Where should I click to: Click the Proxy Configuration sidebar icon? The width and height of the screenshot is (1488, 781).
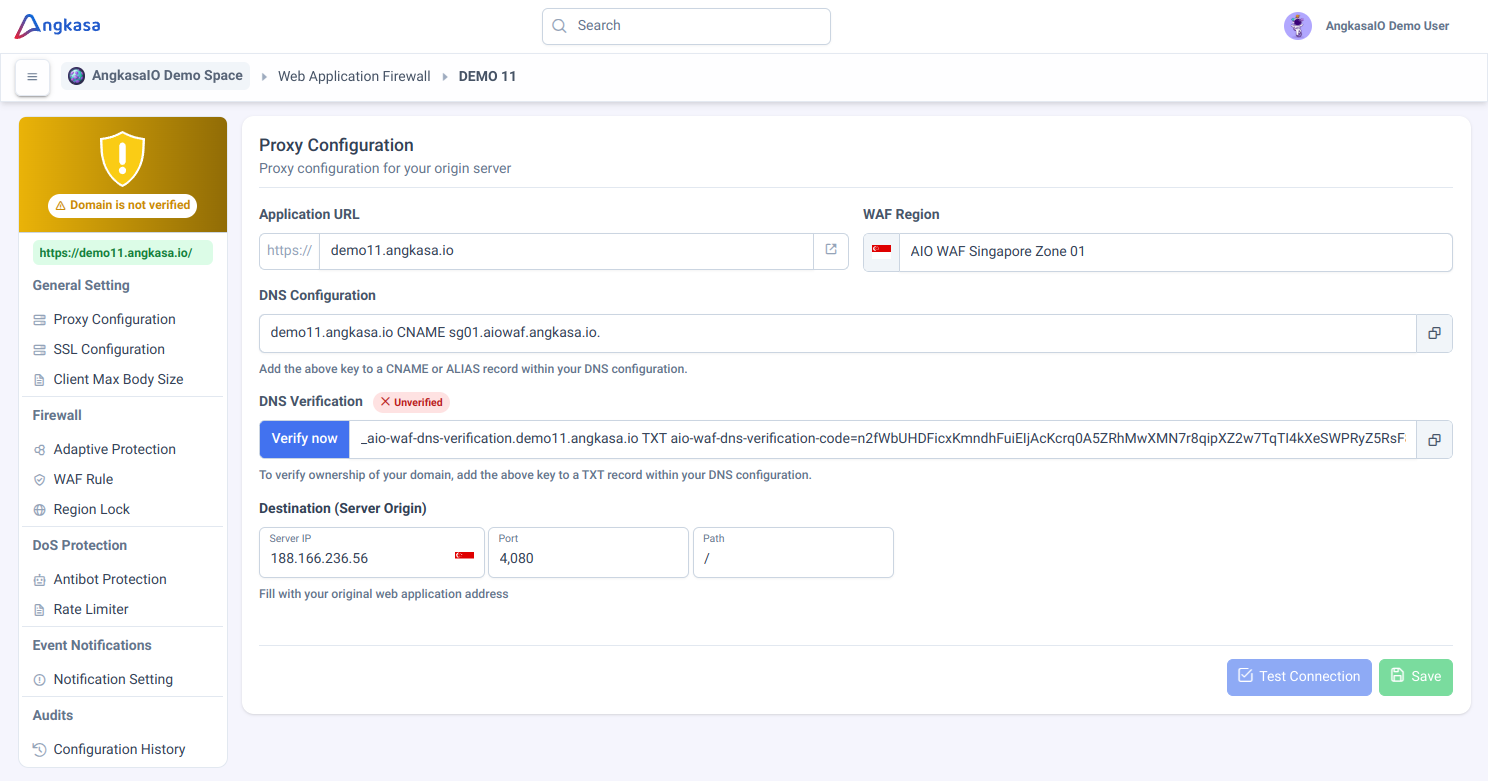tap(40, 320)
